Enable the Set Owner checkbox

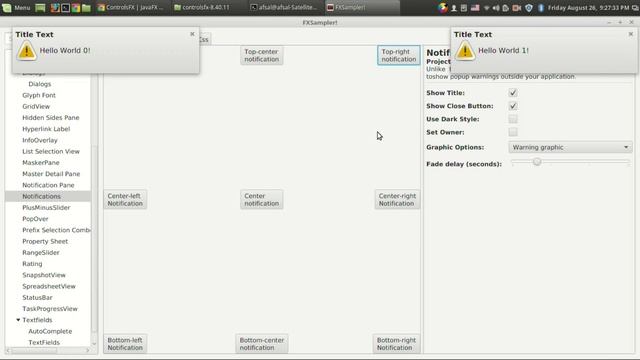(513, 132)
